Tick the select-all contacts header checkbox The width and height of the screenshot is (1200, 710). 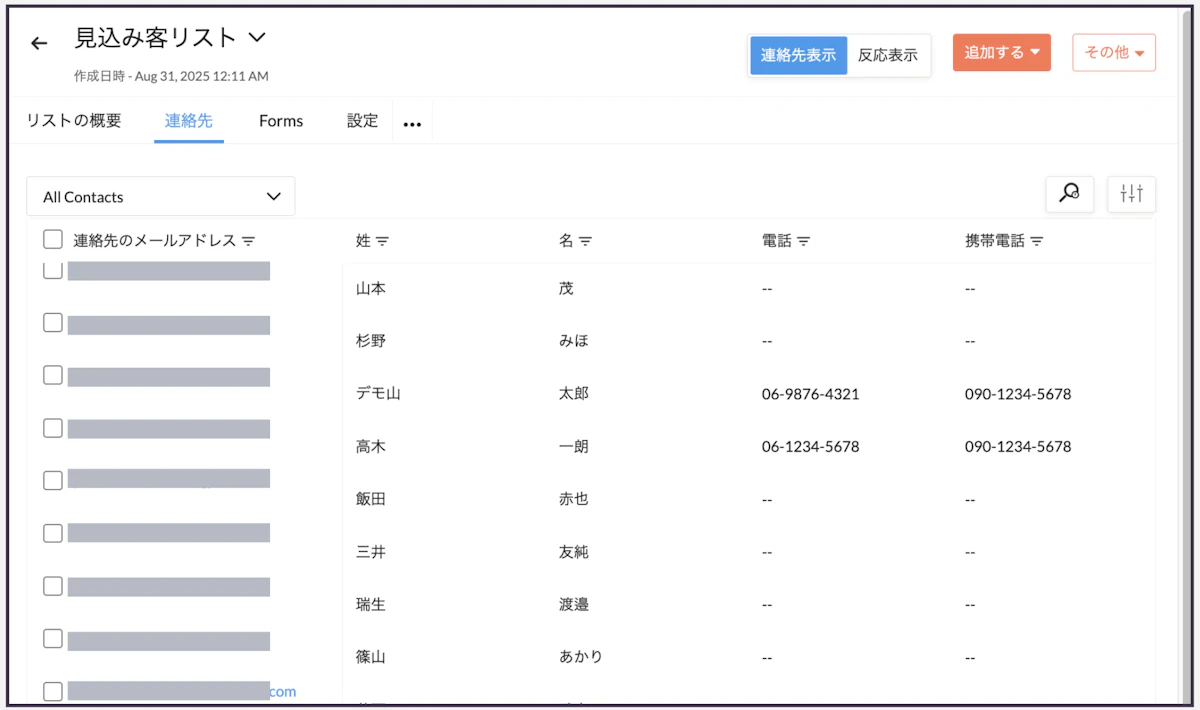click(53, 240)
